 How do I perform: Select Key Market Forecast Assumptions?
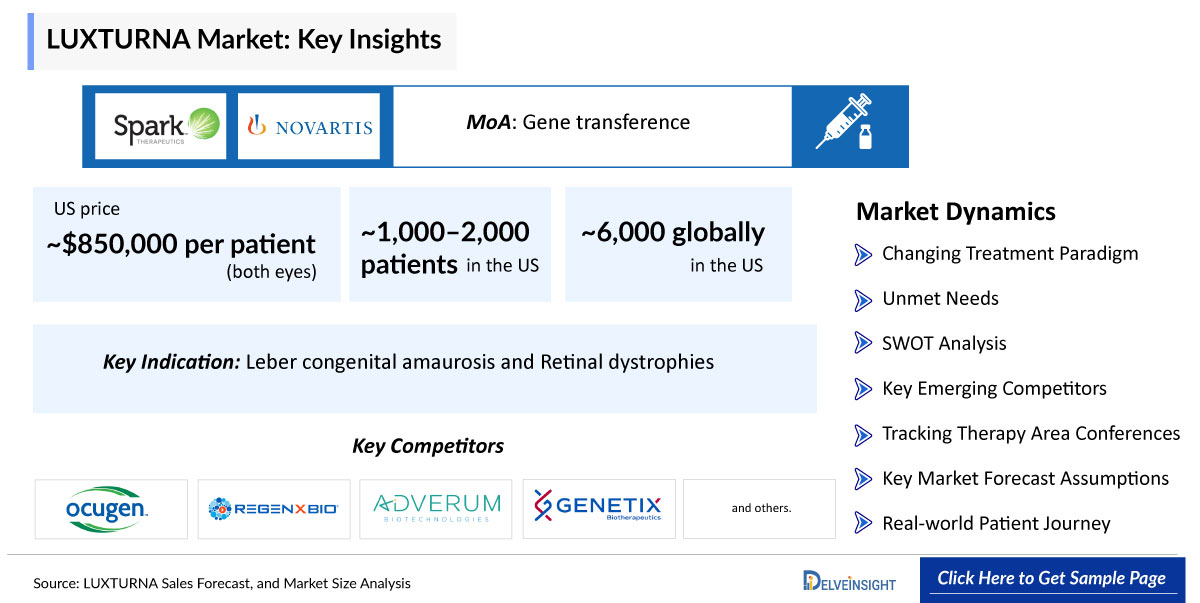pyautogui.click(x=1024, y=478)
